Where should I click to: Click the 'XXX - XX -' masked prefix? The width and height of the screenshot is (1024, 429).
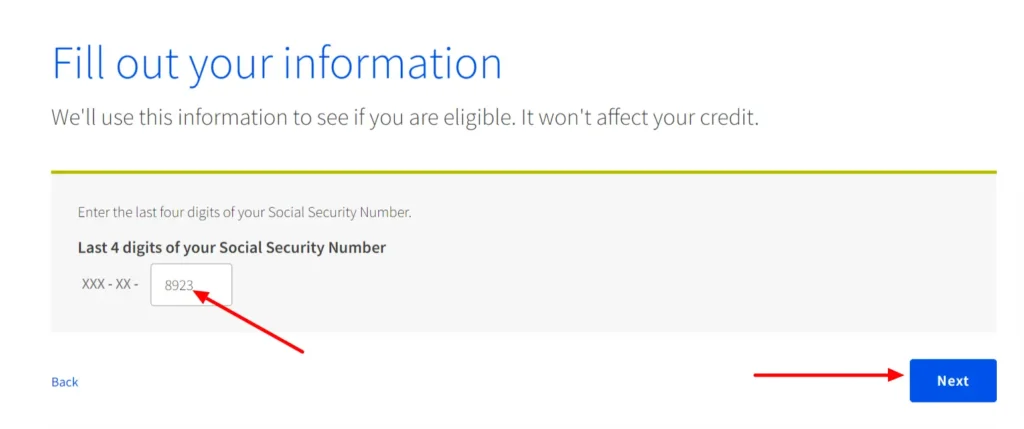(x=110, y=285)
